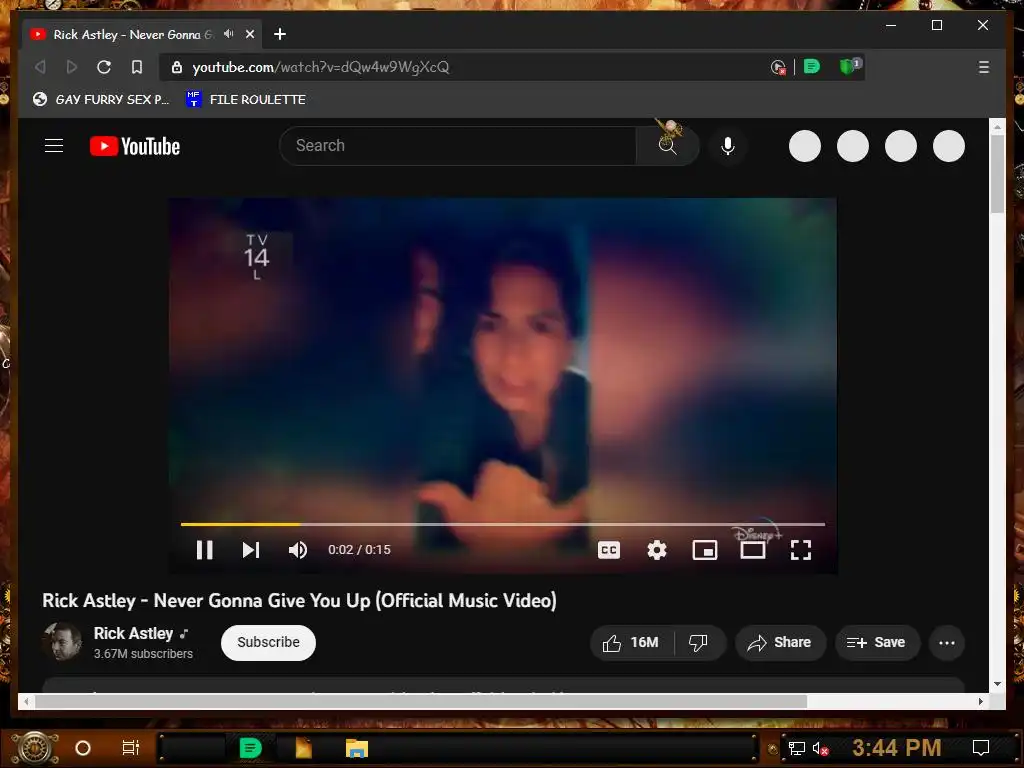The height and width of the screenshot is (768, 1024).
Task: Go forward in browser history
Action: click(72, 67)
